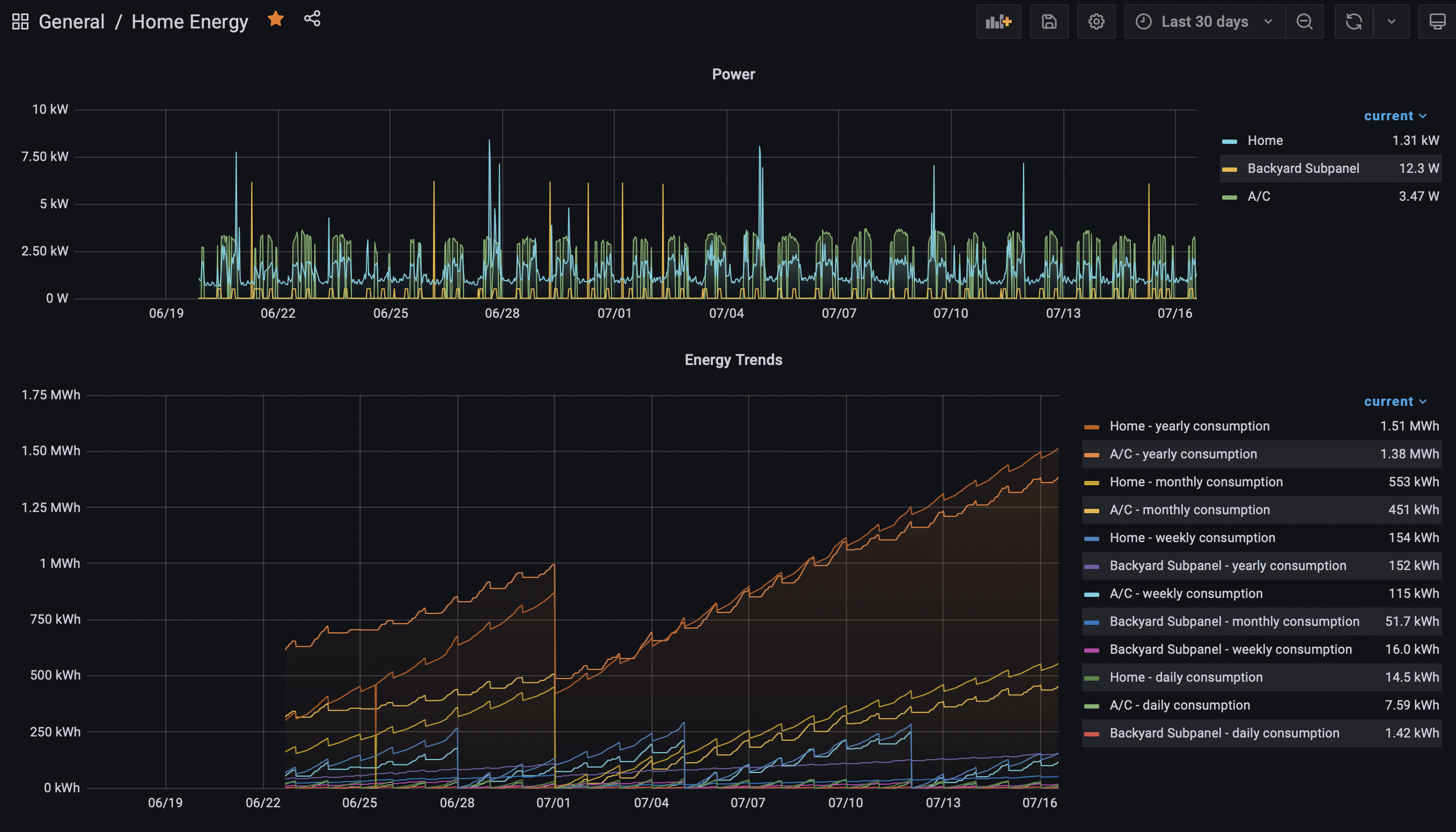Toggle Backyard Subpanel series in Power legend
Screen dimensions: 1456x832
[x=1303, y=169]
